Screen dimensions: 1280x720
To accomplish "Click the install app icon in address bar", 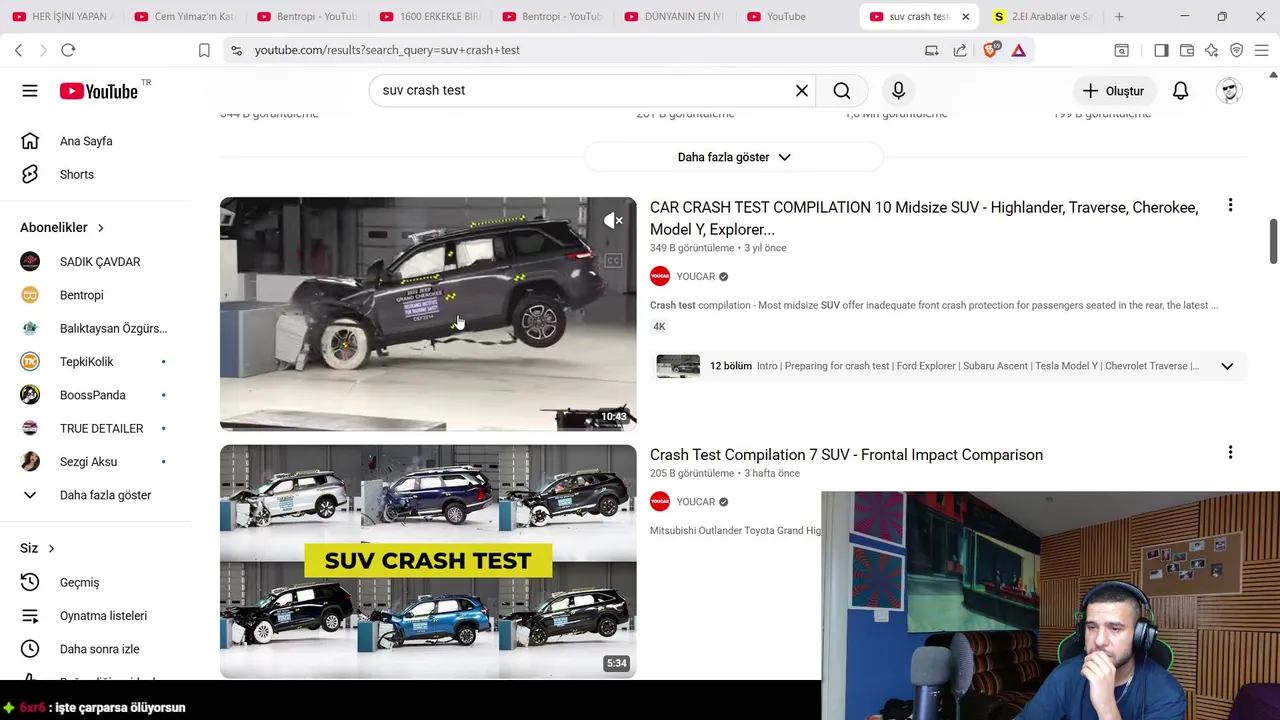I will pos(932,50).
